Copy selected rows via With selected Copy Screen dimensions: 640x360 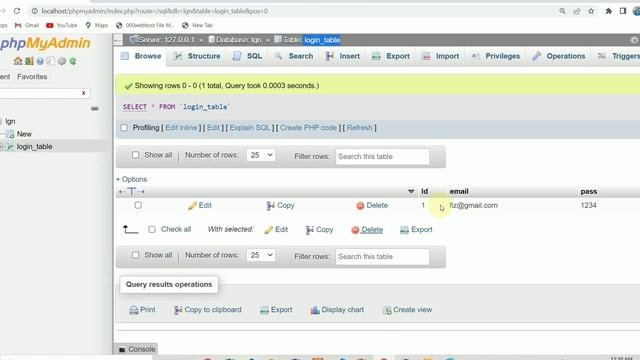tap(320, 229)
